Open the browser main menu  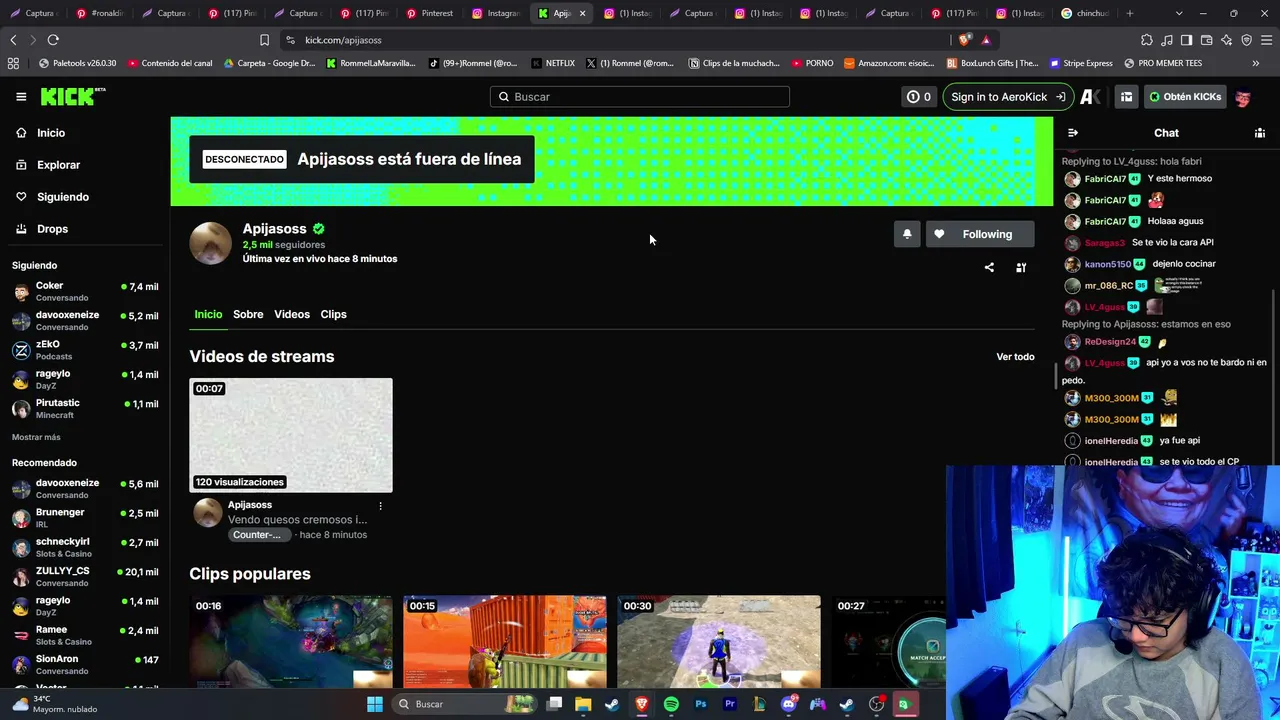pos(1267,40)
